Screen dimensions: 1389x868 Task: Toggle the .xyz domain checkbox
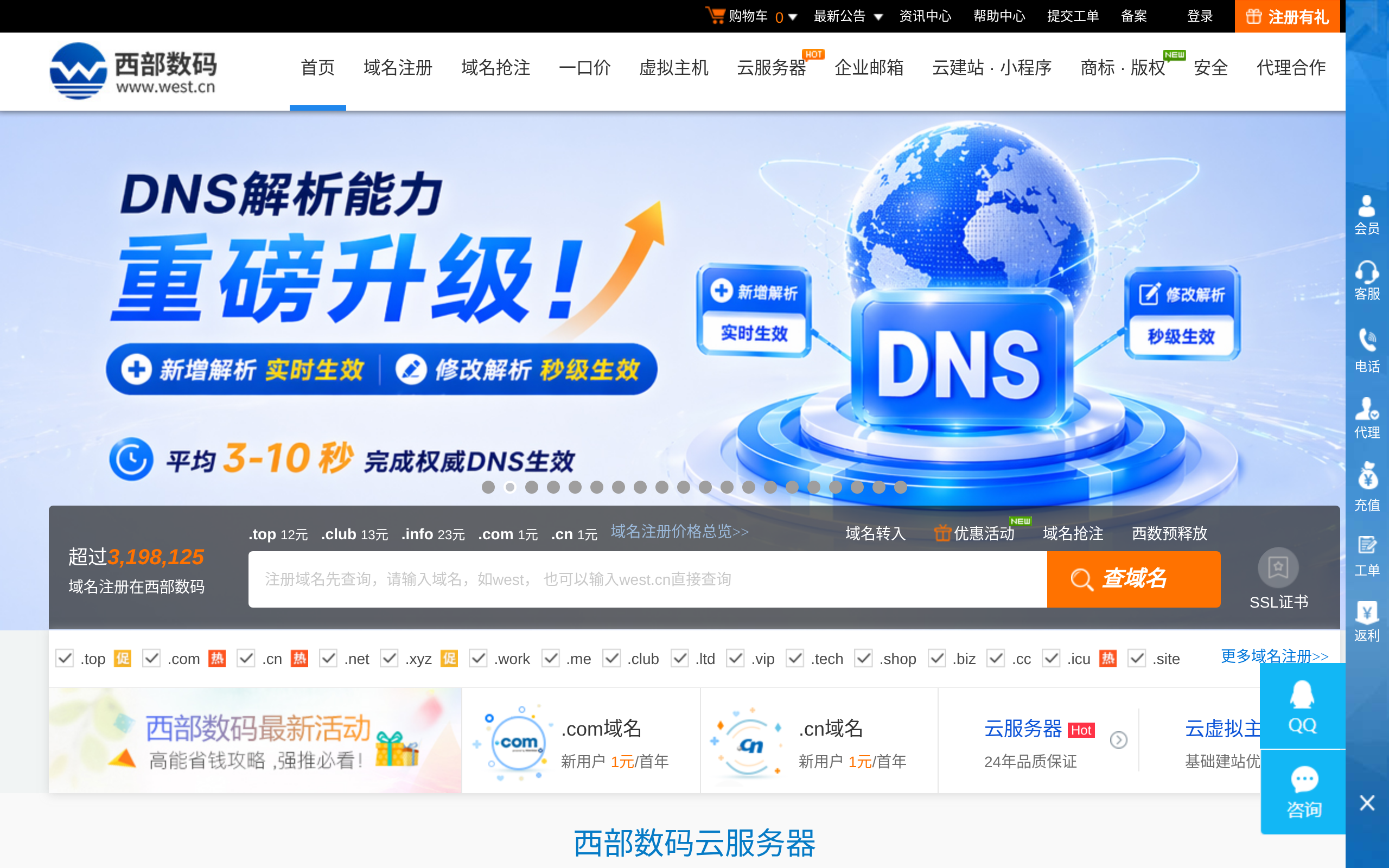tap(390, 659)
